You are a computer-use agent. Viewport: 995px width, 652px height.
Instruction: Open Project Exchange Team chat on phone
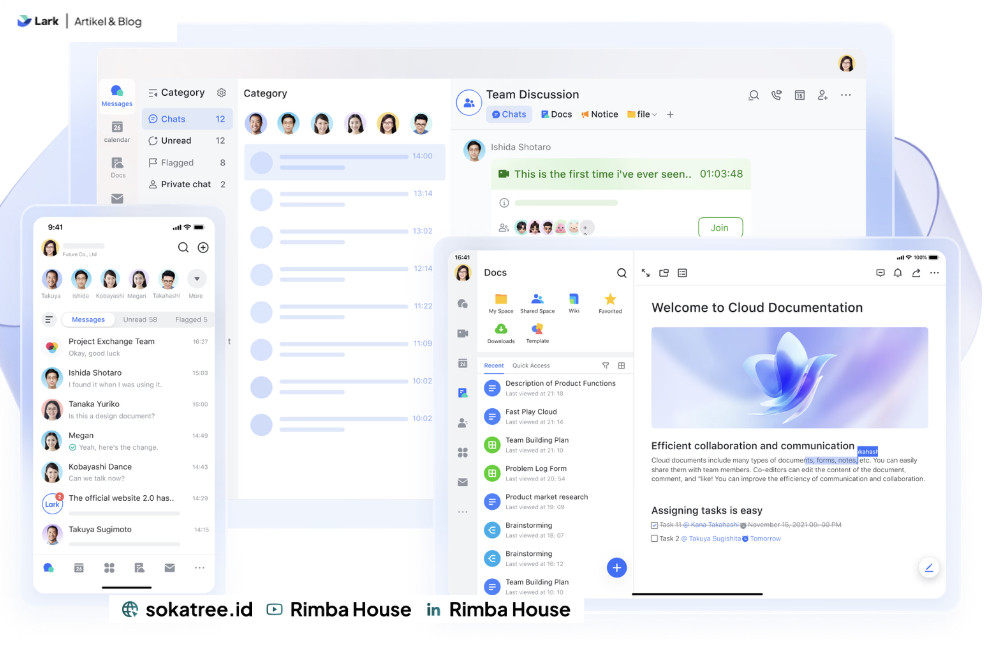(124, 347)
